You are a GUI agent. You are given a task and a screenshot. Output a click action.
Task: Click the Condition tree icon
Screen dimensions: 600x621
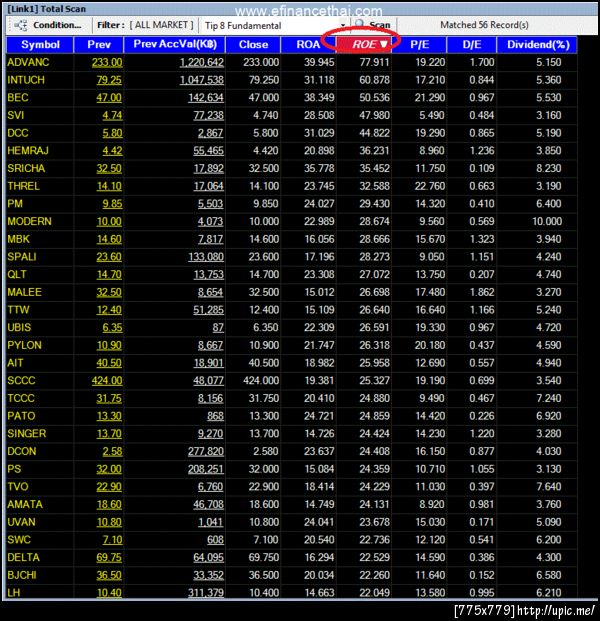pyautogui.click(x=21, y=25)
